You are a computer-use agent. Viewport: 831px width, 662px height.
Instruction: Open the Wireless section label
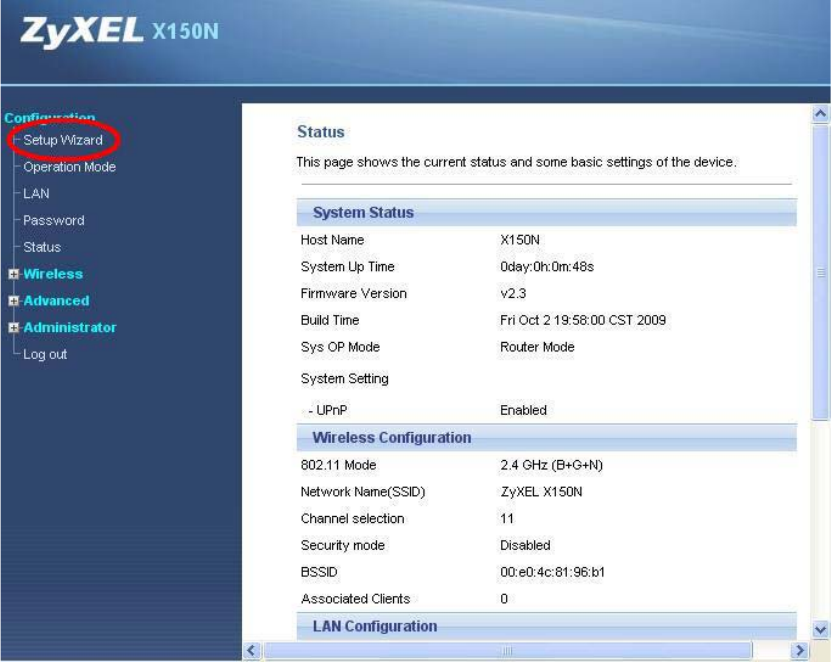pyautogui.click(x=53, y=274)
